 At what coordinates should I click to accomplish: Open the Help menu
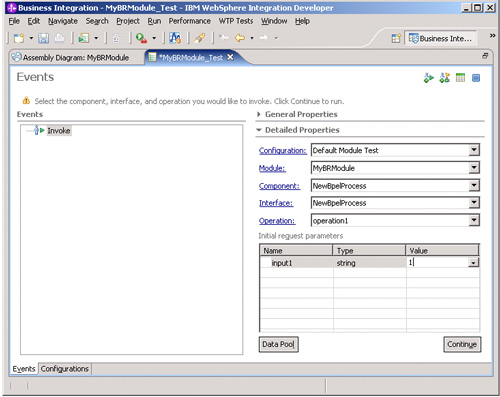point(302,21)
